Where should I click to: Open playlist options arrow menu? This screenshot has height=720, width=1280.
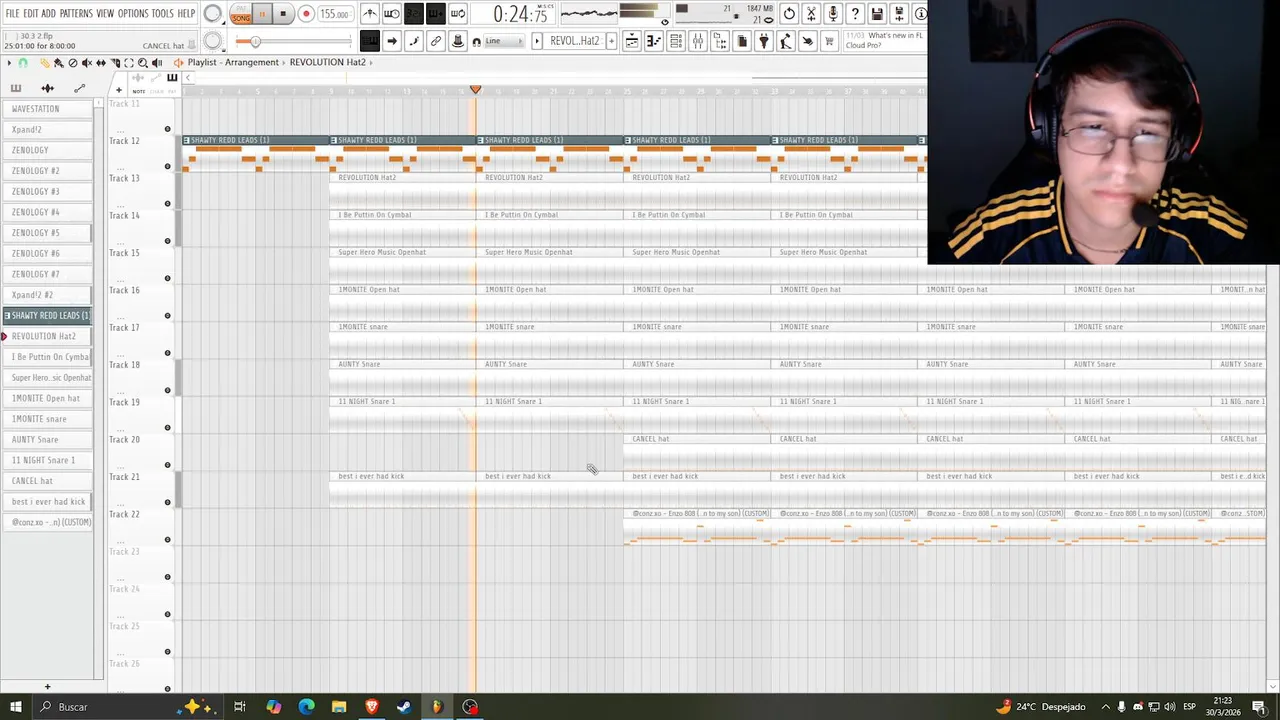tap(10, 63)
